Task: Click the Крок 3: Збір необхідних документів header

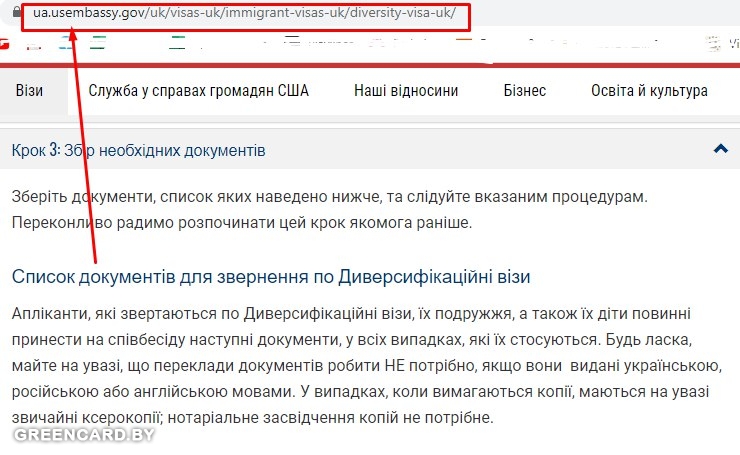Action: [x=138, y=150]
